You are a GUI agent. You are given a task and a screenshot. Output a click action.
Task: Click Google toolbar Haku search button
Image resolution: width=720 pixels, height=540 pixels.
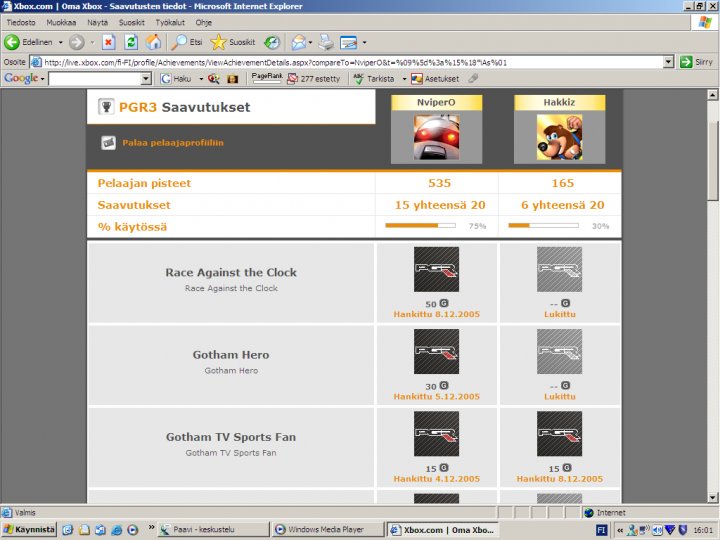tap(176, 79)
